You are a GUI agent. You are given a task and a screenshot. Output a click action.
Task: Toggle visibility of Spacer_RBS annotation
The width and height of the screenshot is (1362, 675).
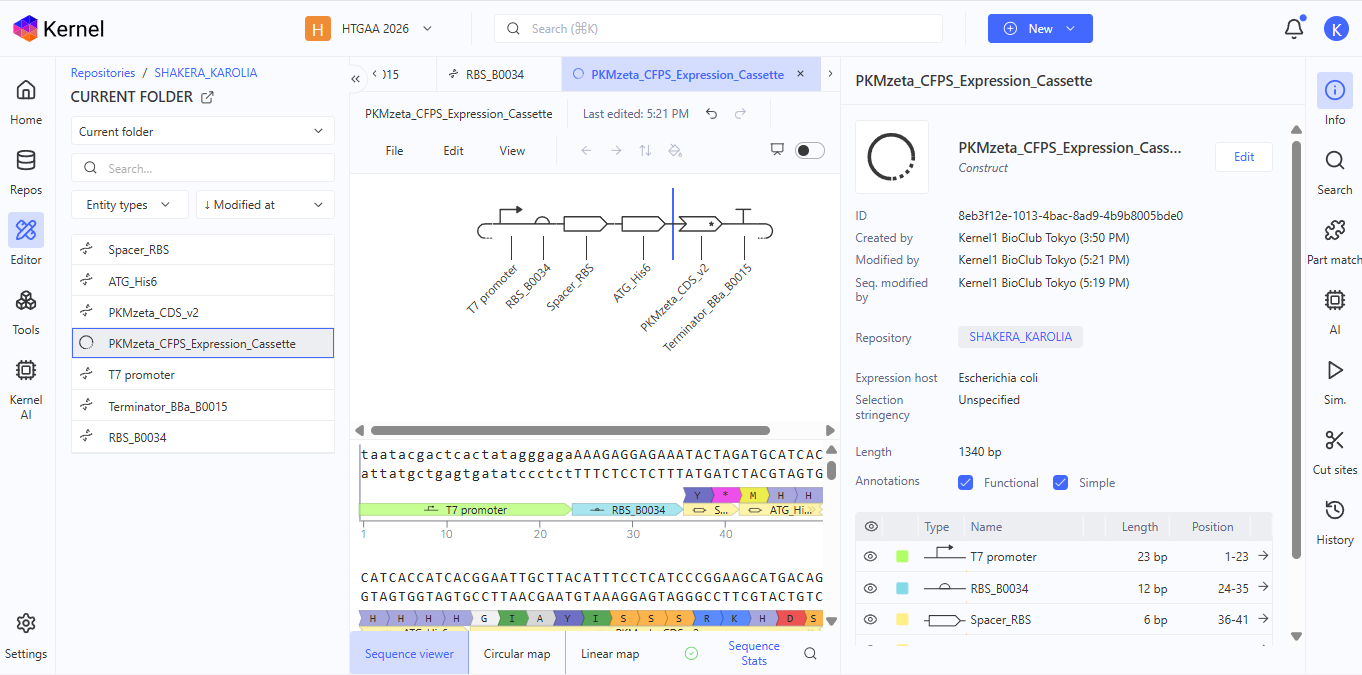point(870,620)
